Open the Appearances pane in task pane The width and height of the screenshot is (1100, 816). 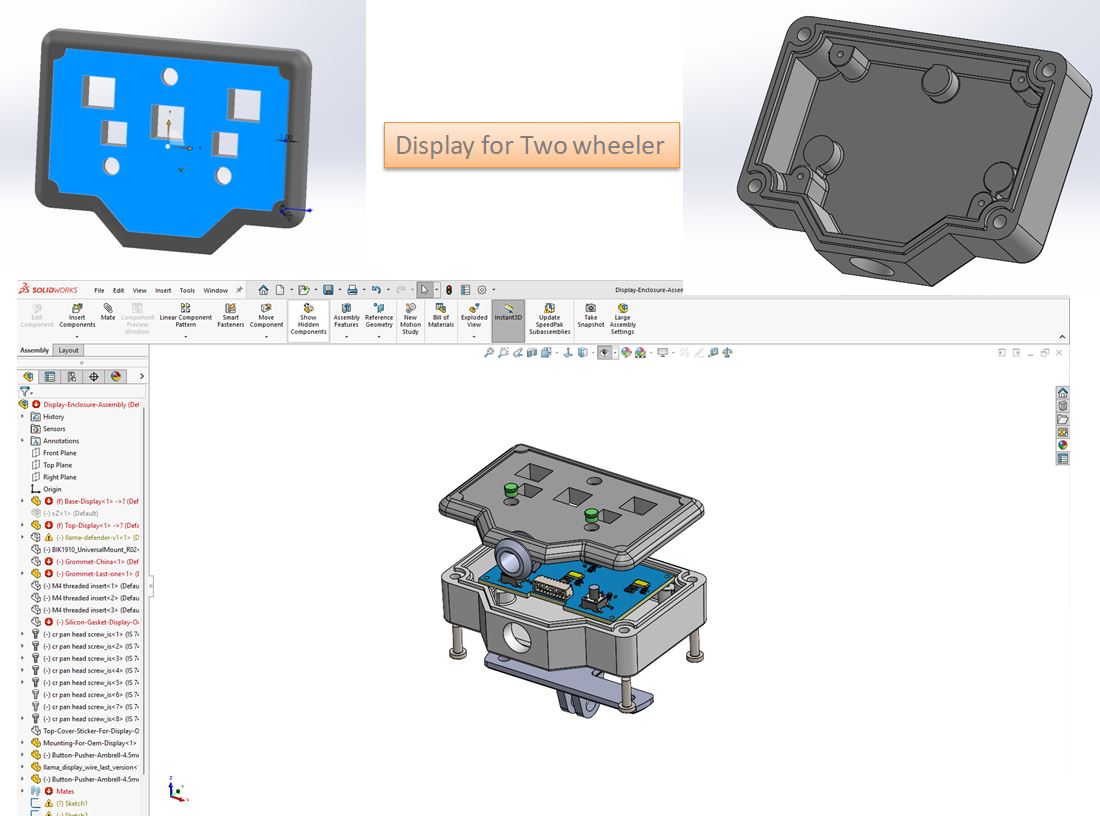click(1063, 445)
